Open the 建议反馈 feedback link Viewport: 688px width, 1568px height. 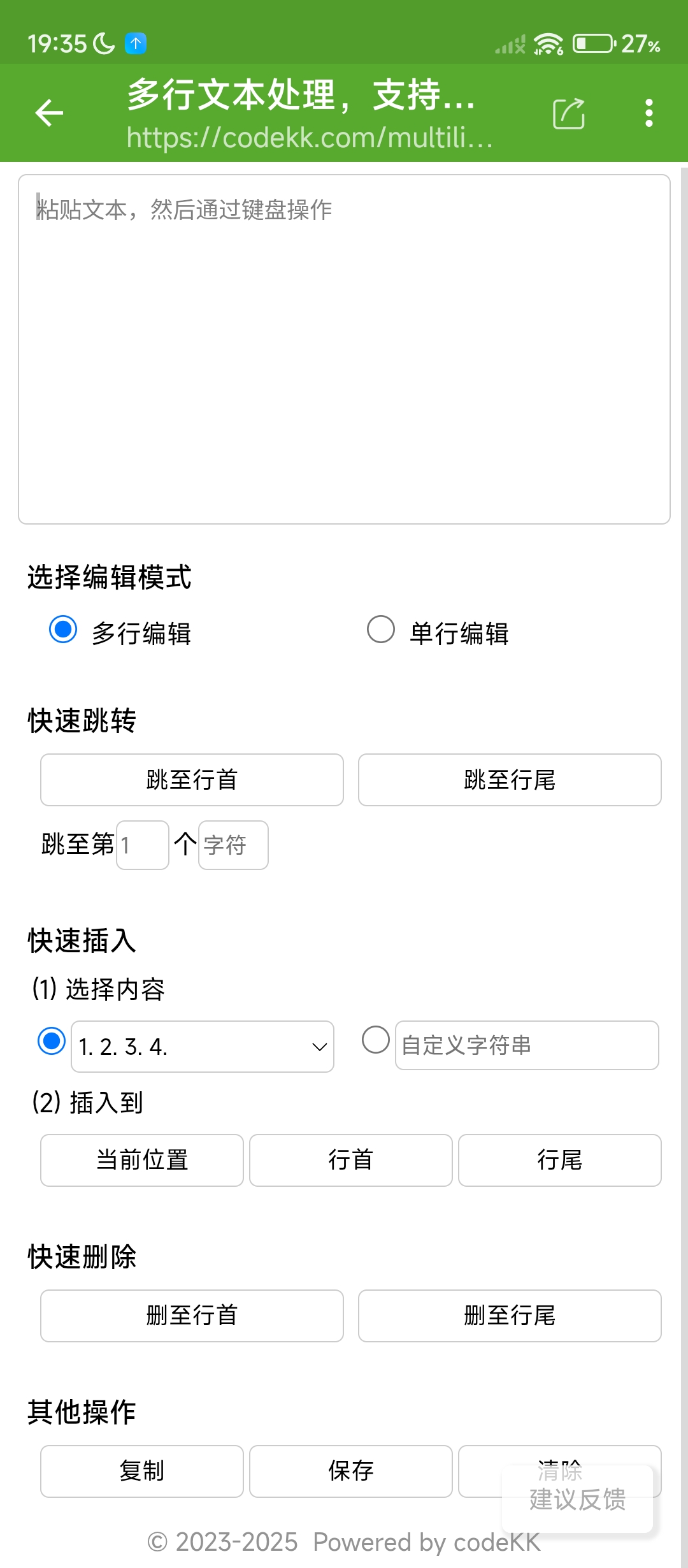[577, 1500]
